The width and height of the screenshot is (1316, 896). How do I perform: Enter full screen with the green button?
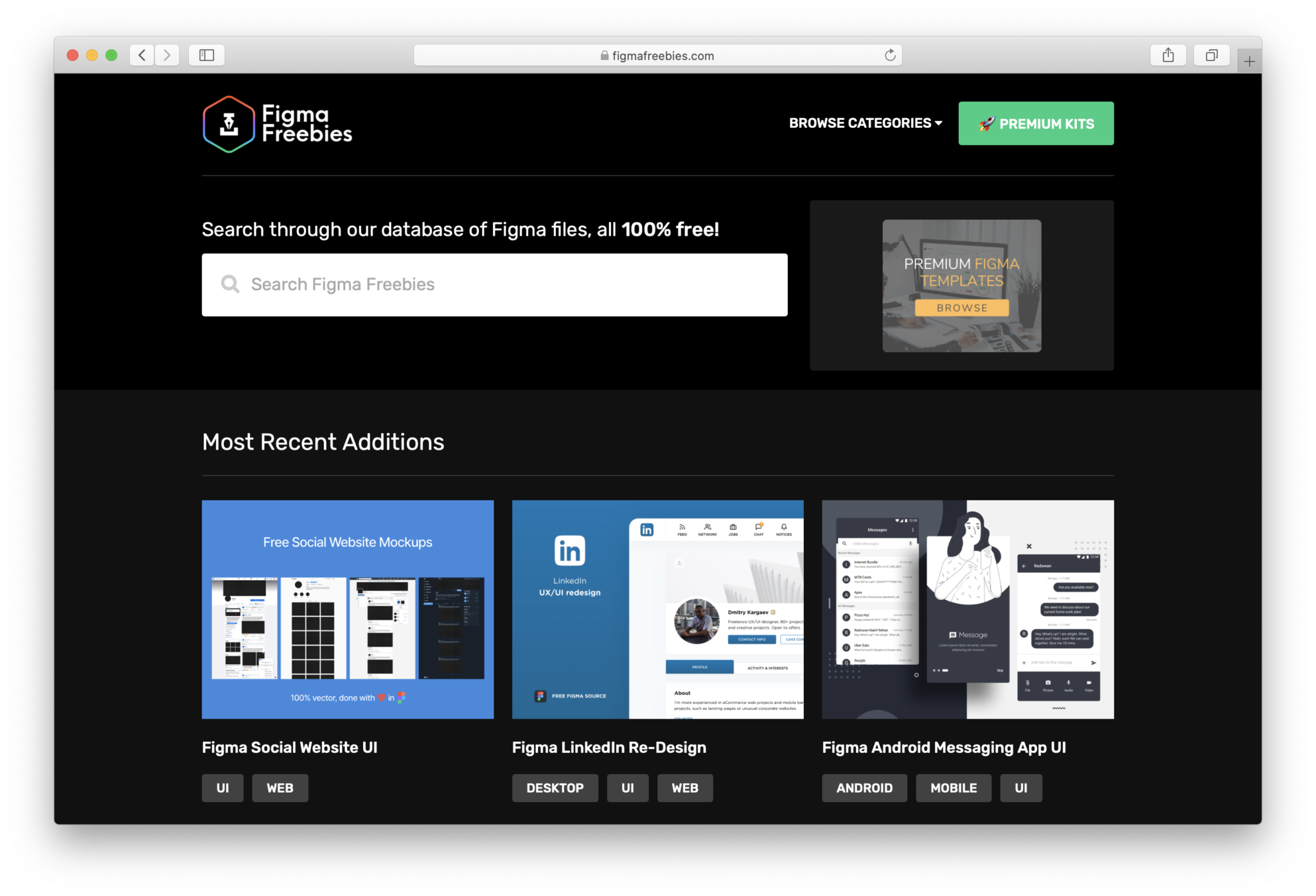(111, 55)
